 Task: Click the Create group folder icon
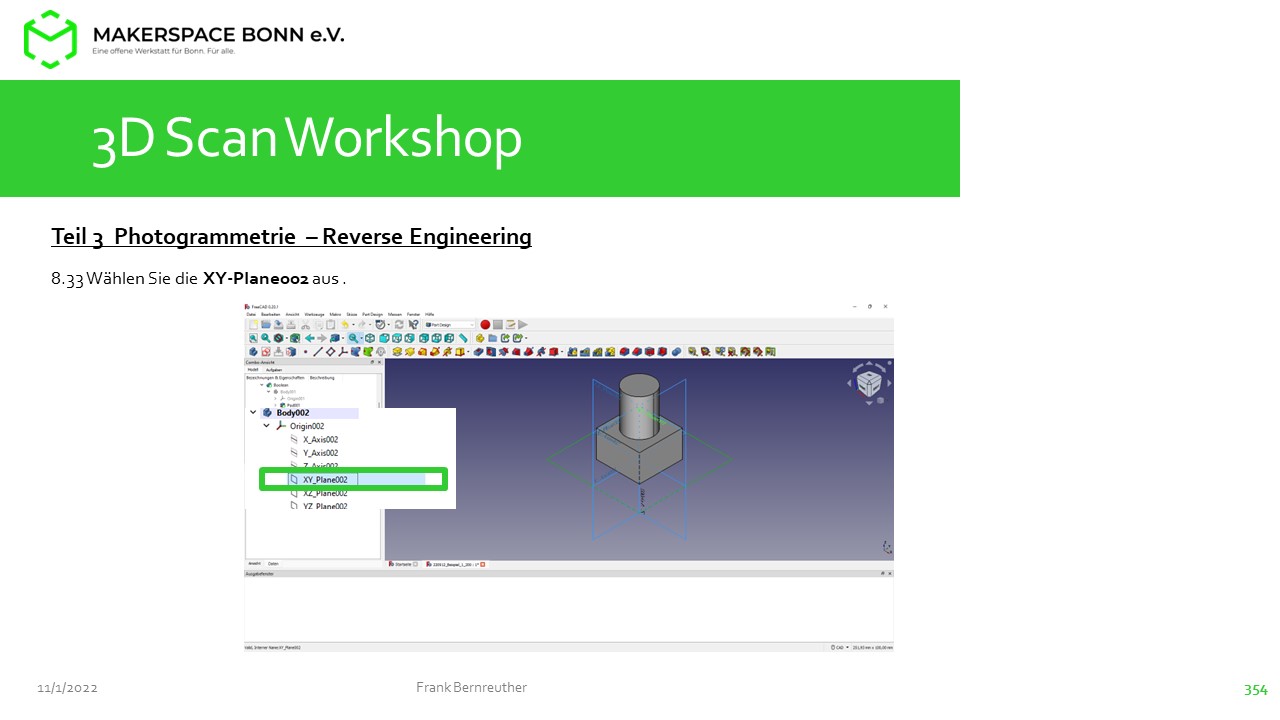(492, 338)
